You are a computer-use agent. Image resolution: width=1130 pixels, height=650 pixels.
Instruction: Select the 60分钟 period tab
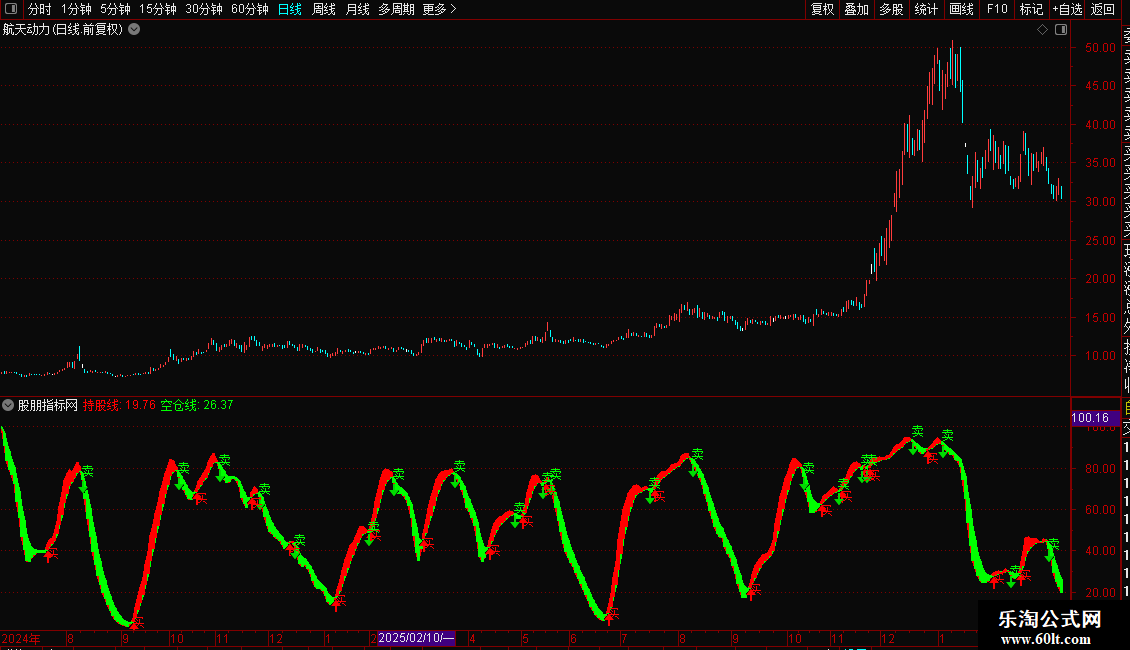250,9
